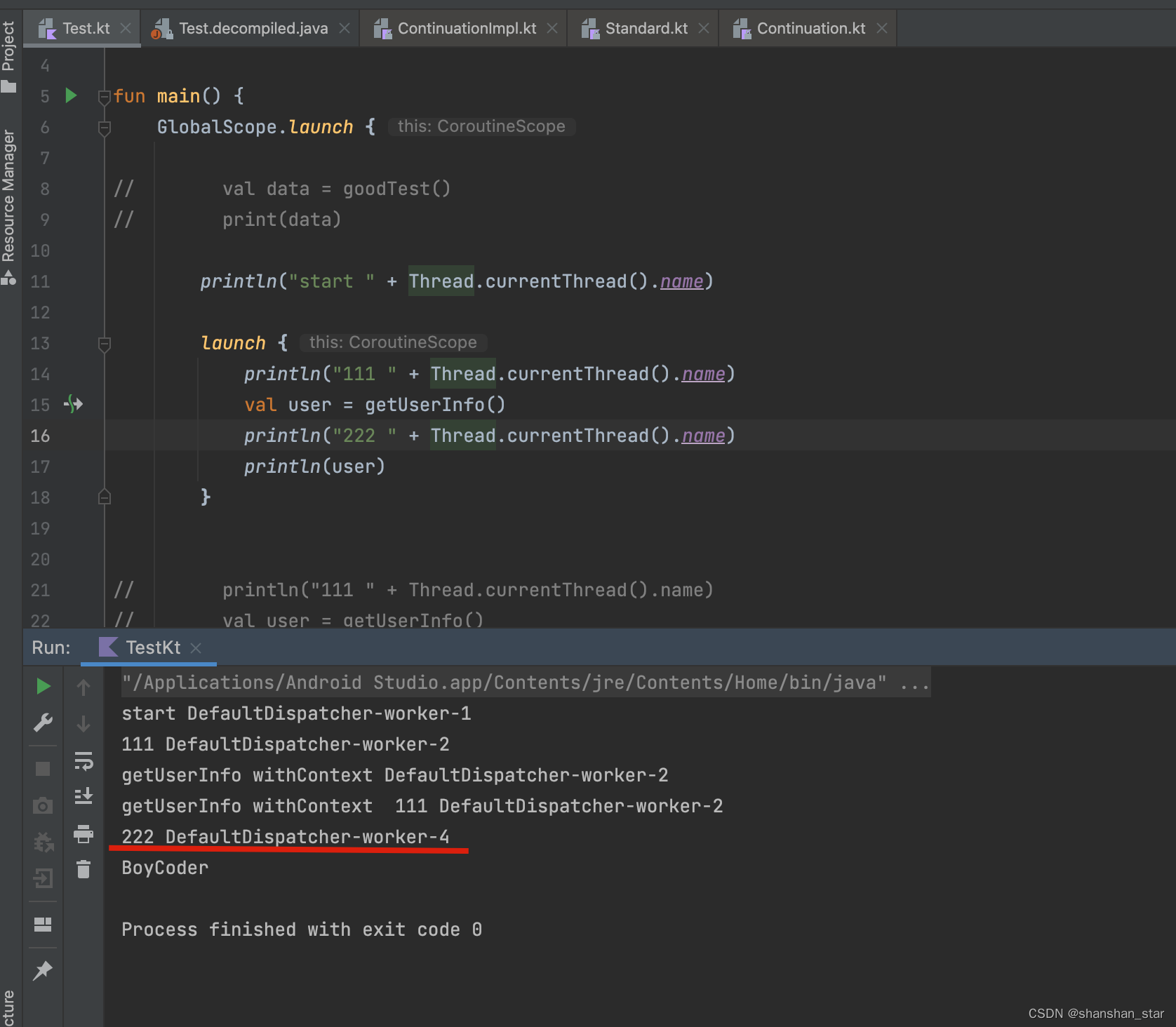Click the CoroutineScope inlay hint on line 6
The image size is (1176, 1027).
coord(481,126)
